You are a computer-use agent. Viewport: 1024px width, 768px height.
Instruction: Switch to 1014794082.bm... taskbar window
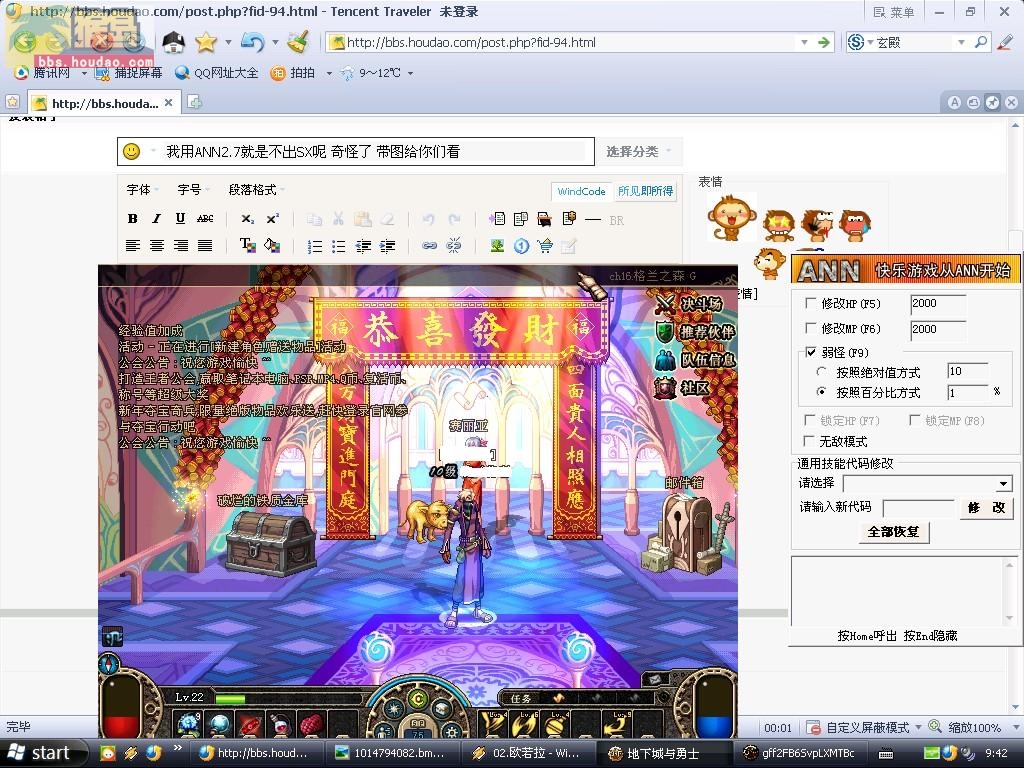pyautogui.click(x=392, y=753)
